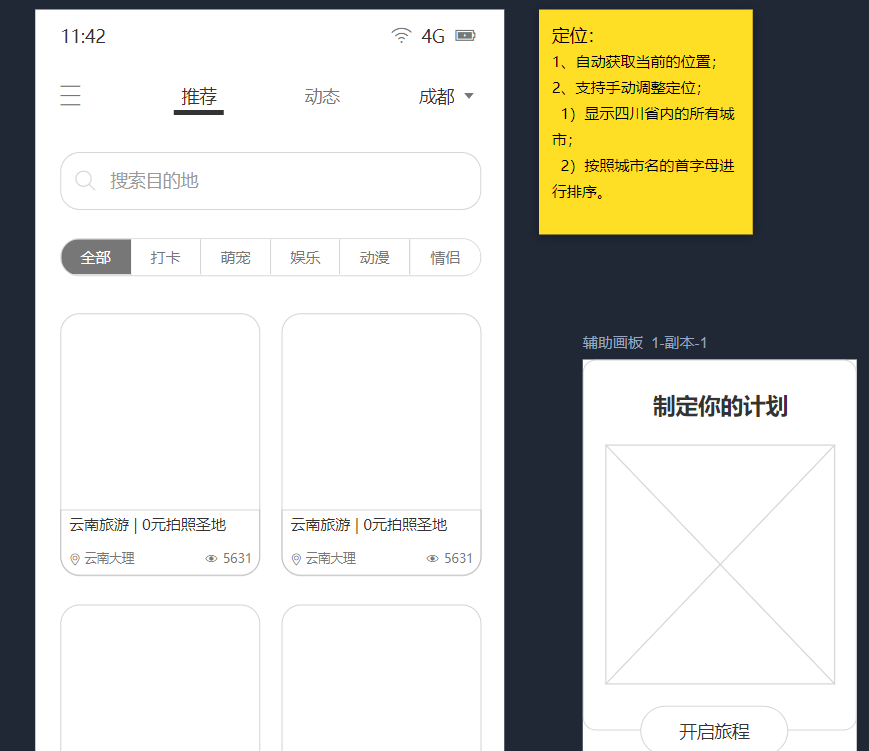Open the placeholder image under 制定你的计划
This screenshot has height=751, width=869.
point(720,564)
